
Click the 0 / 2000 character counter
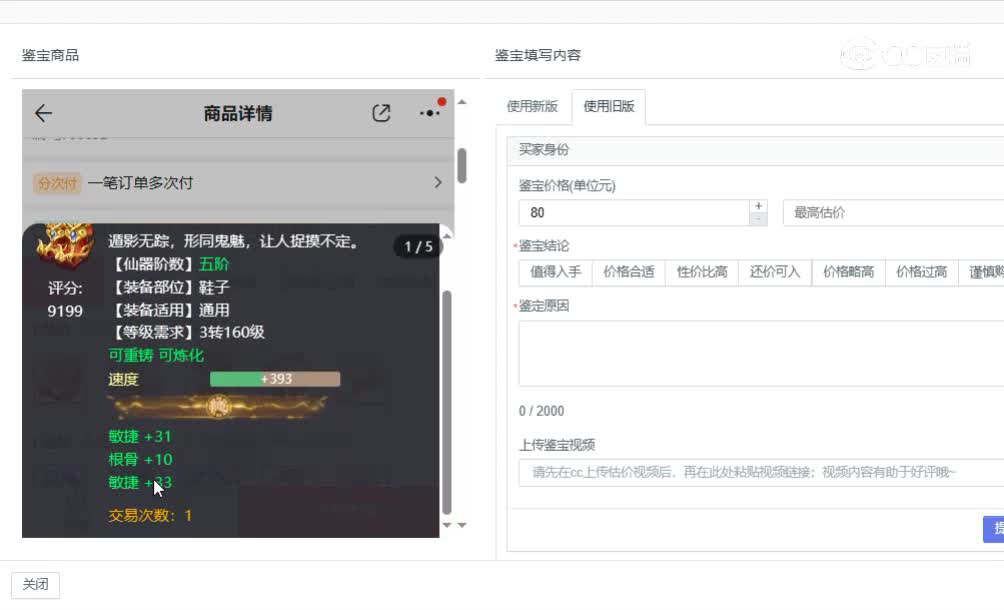click(542, 411)
